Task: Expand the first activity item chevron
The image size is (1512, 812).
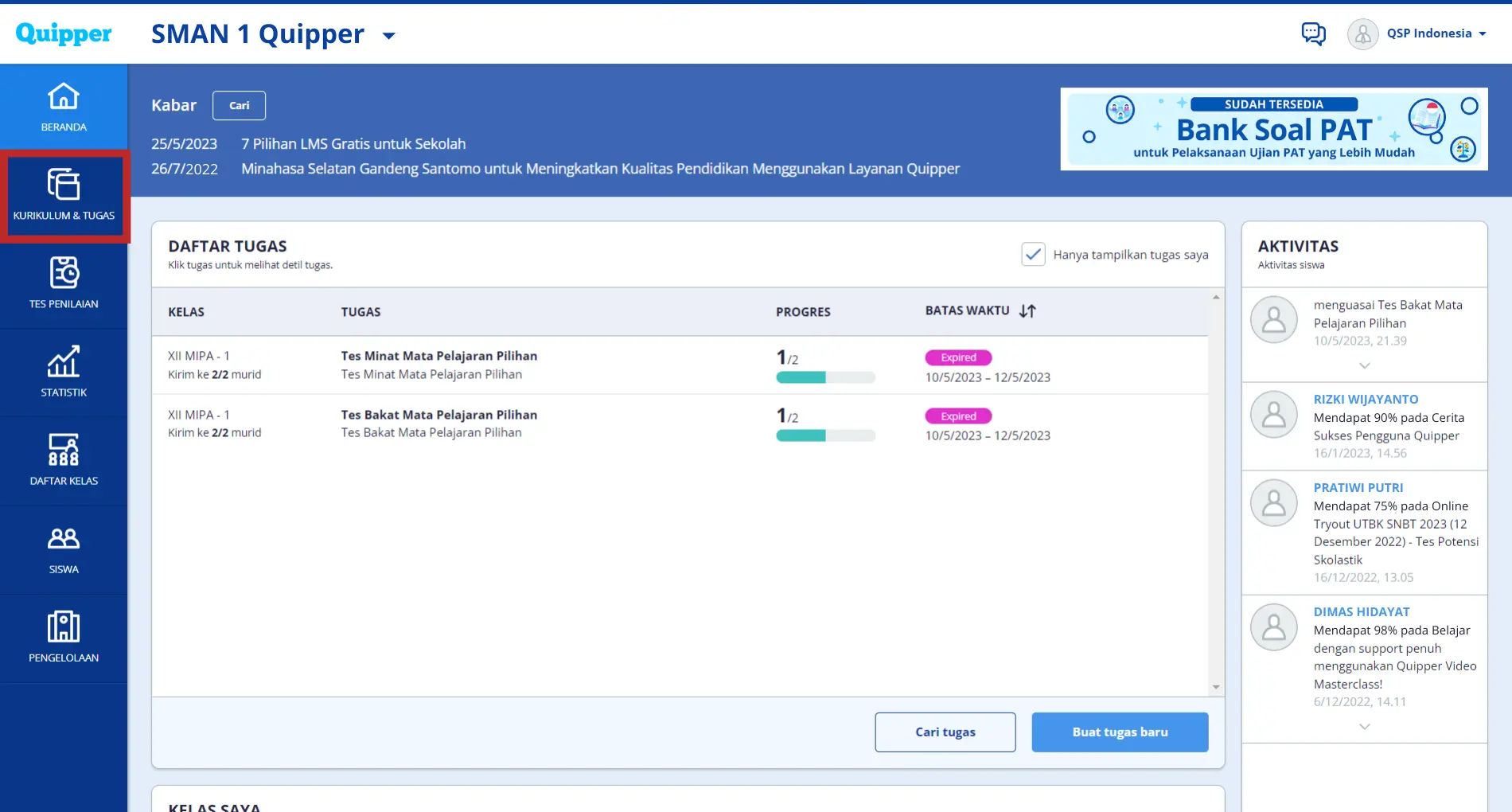Action: tap(1364, 365)
